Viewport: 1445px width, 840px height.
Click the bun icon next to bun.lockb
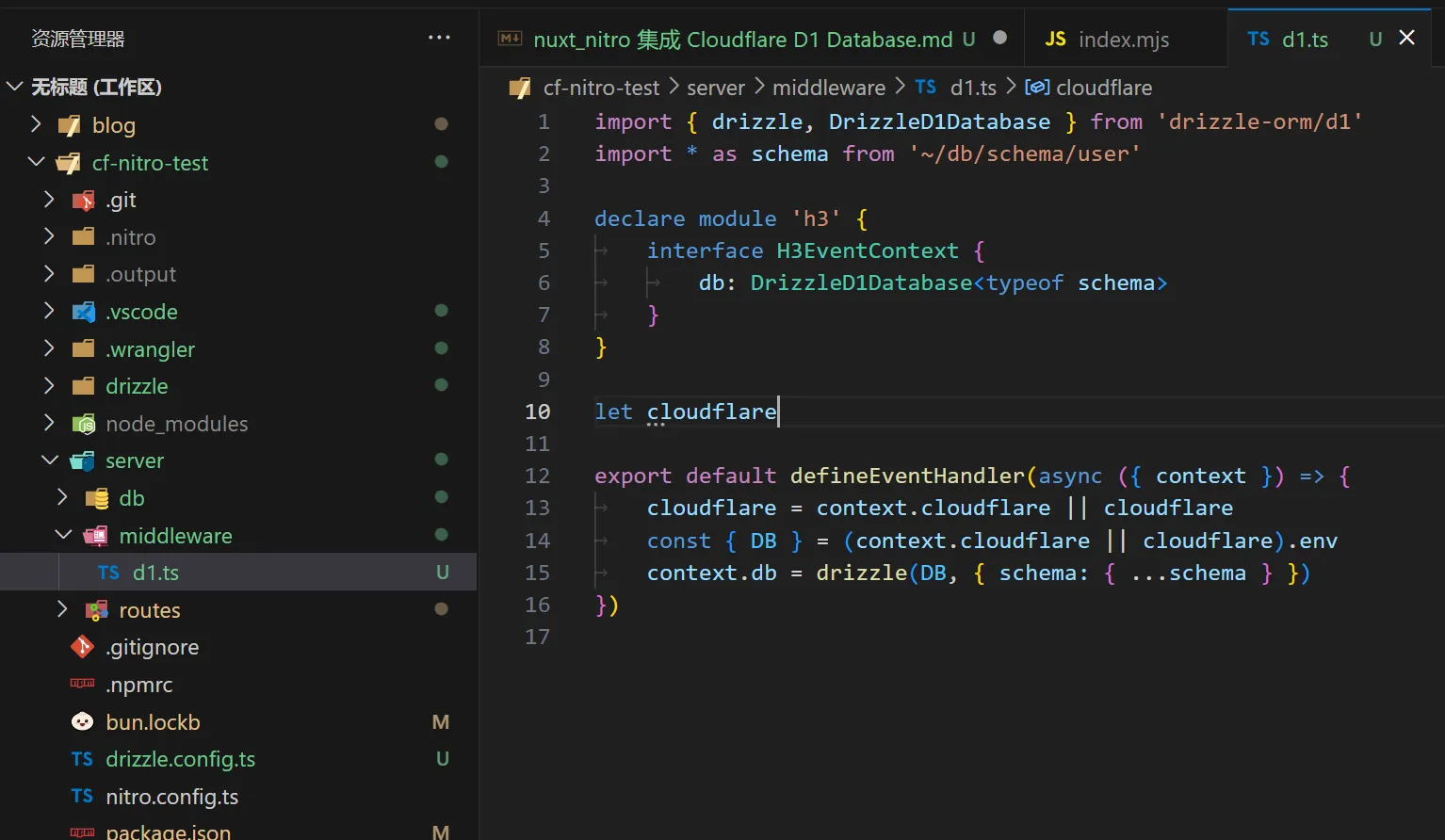coord(82,721)
